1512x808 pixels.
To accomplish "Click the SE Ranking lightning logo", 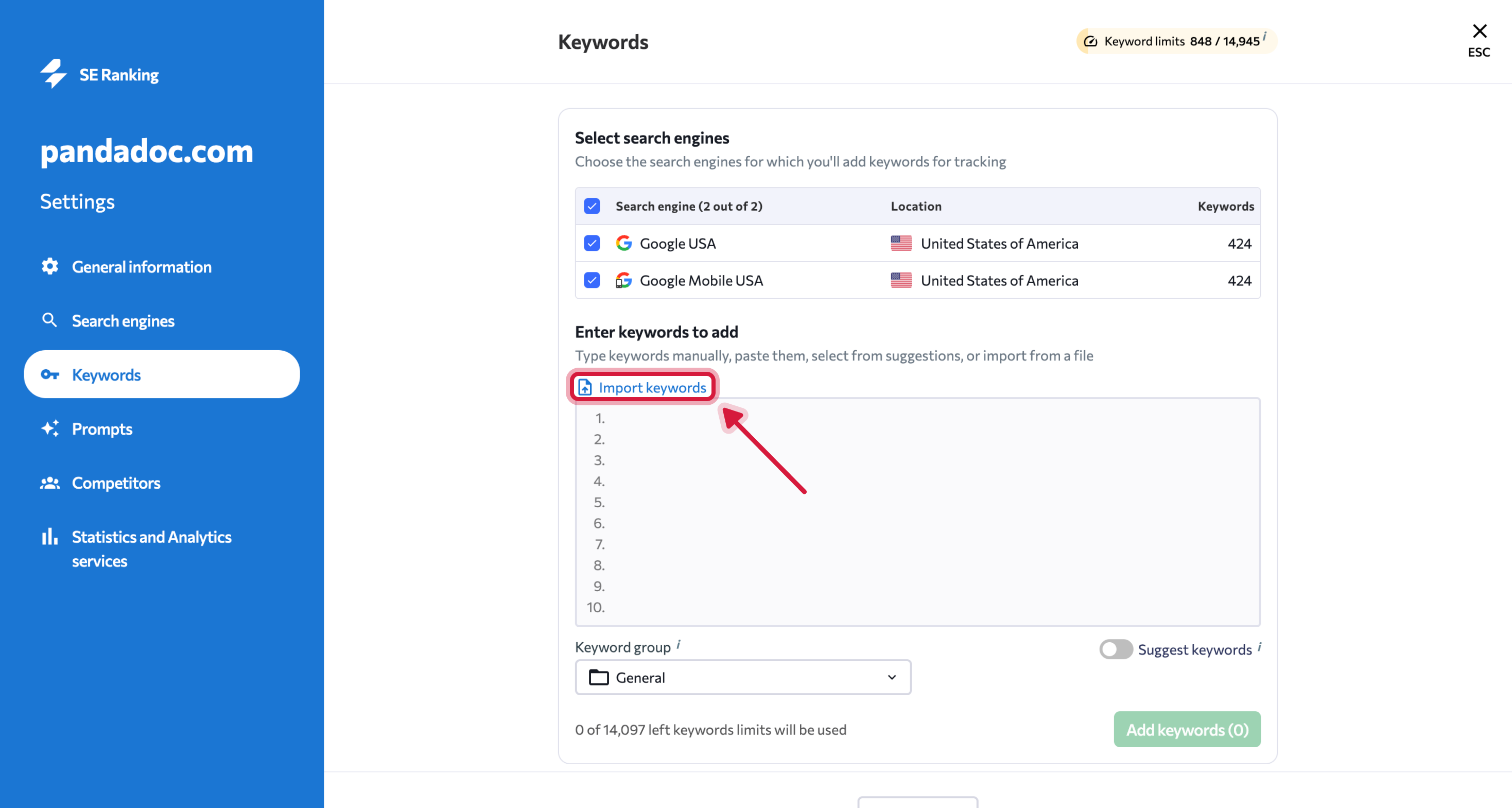I will tap(54, 74).
